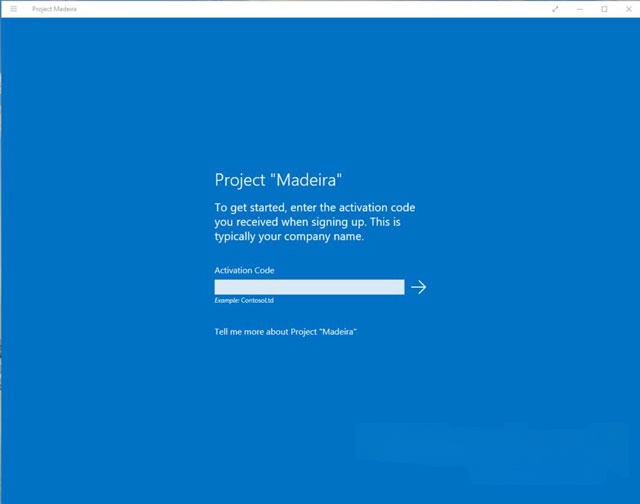Click the Activation Code input field
Screen dimensions: 640x504
(x=309, y=287)
